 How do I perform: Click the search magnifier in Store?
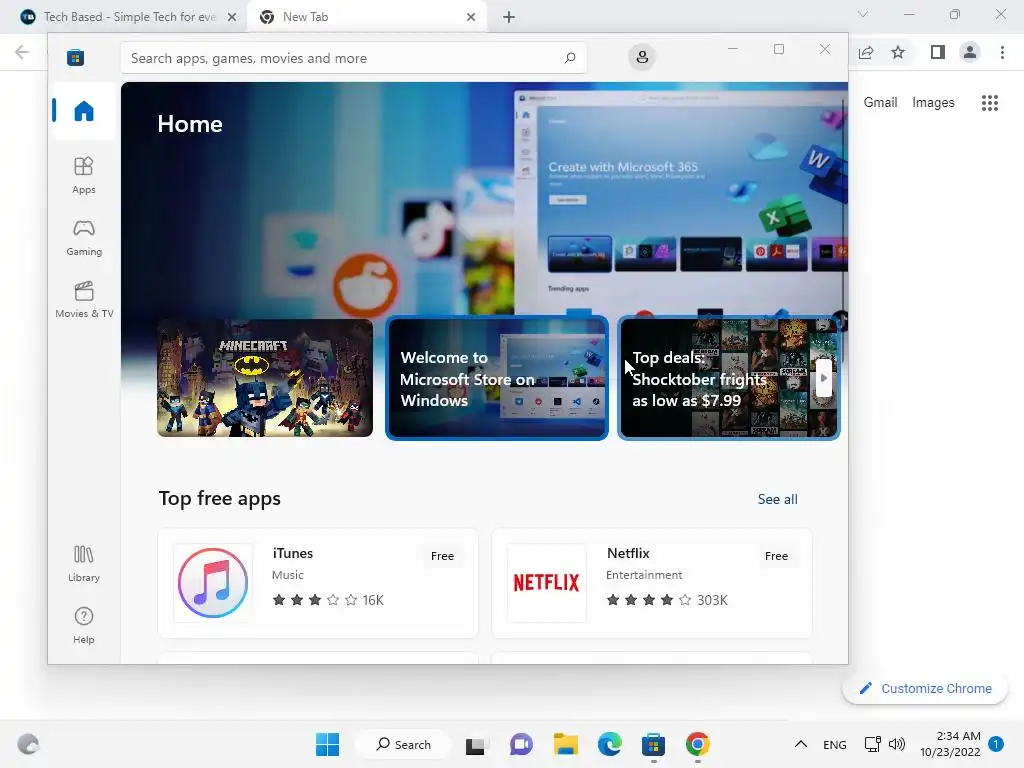(569, 58)
